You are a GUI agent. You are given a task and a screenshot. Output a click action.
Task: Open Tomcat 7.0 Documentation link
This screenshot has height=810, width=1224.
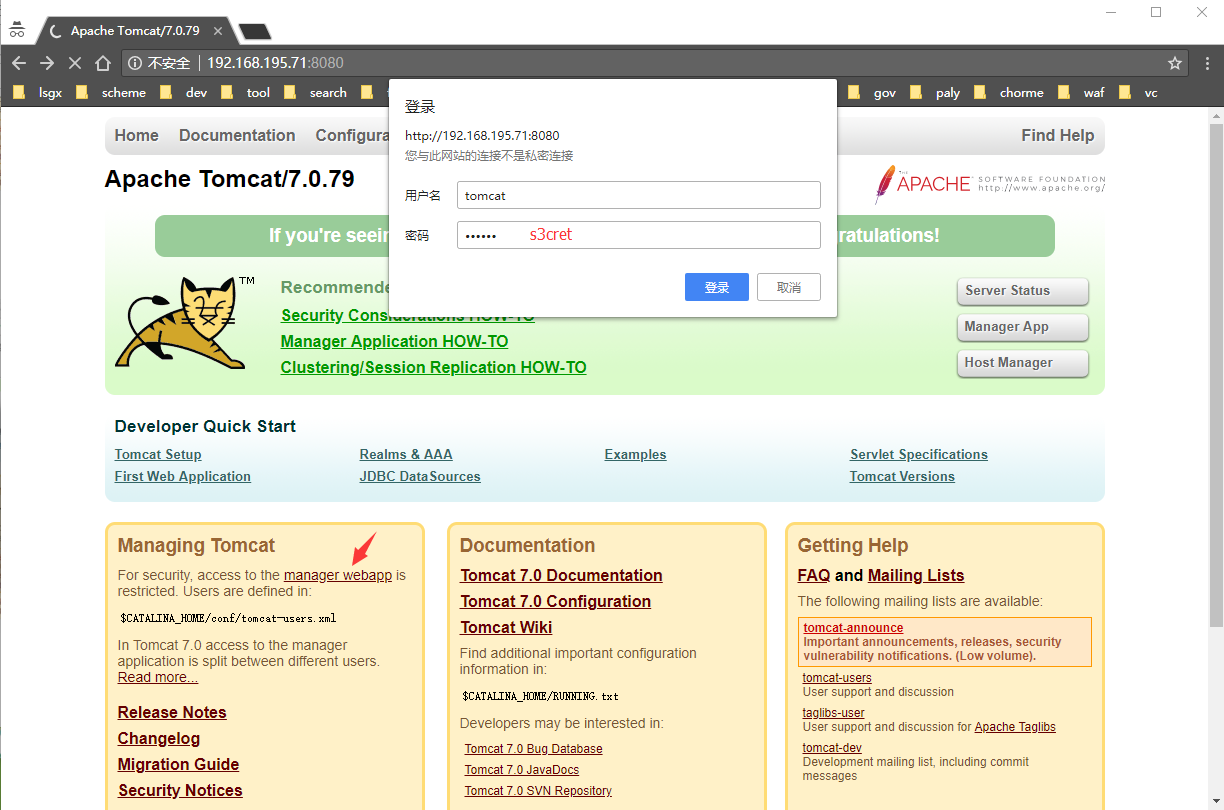pos(561,575)
